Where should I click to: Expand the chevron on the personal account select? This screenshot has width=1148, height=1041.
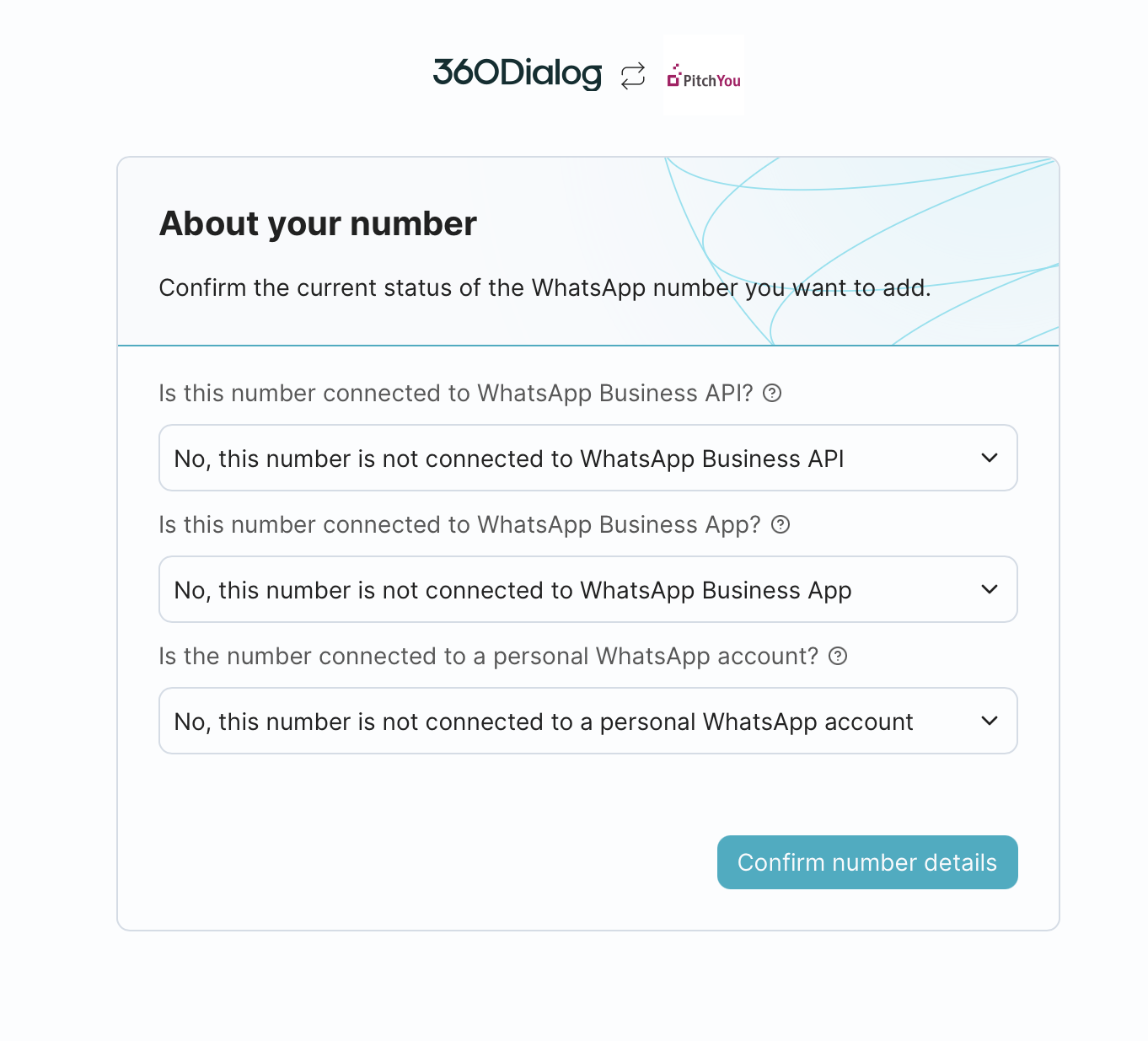[990, 721]
